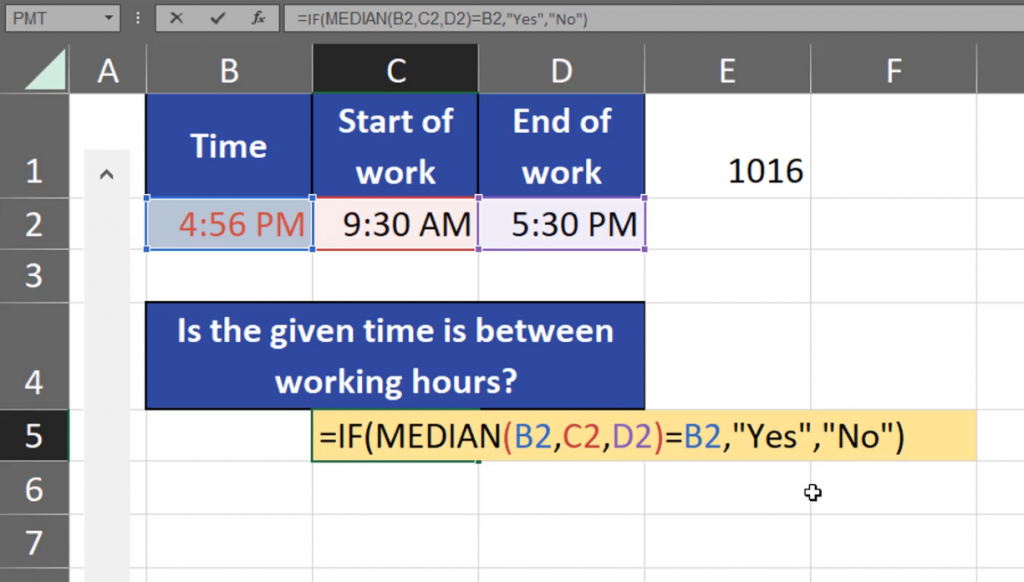Click the working hours question header cell

pos(395,355)
